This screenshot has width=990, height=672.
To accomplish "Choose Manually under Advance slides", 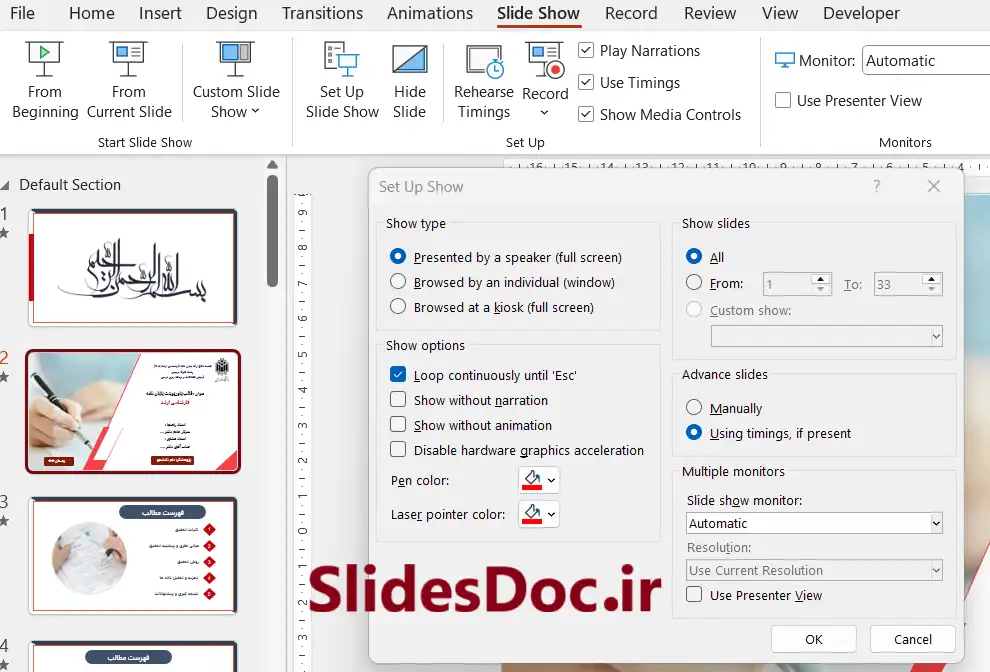I will point(694,408).
